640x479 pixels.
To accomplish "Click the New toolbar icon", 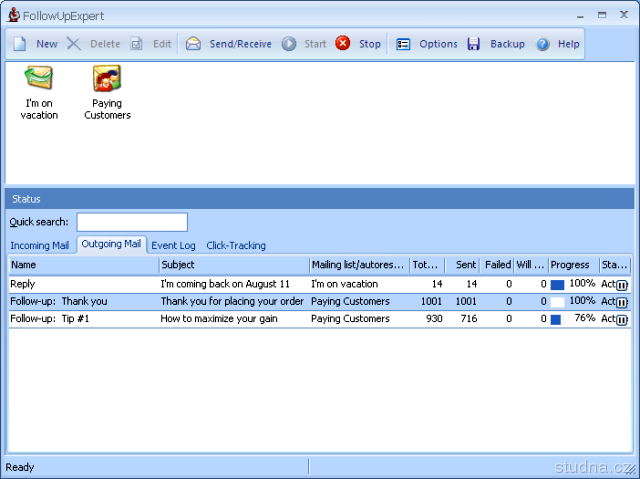I will pos(21,44).
